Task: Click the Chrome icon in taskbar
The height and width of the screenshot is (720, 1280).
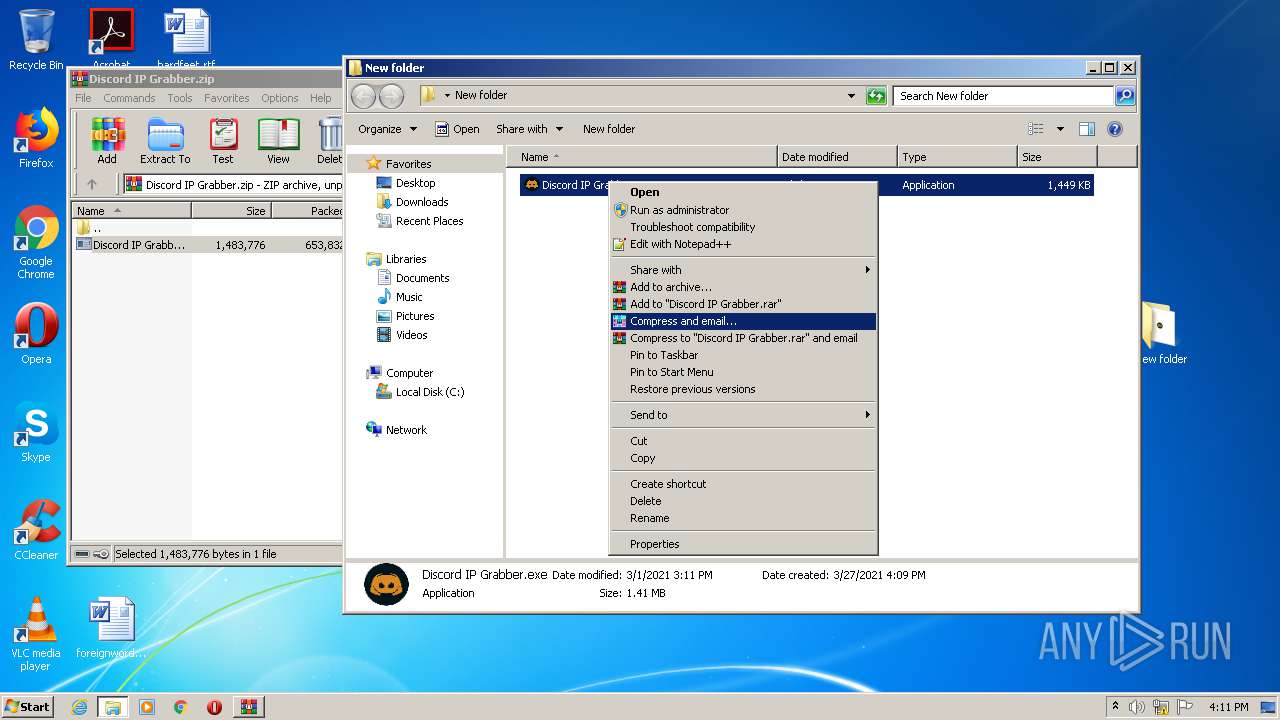Action: point(181,707)
